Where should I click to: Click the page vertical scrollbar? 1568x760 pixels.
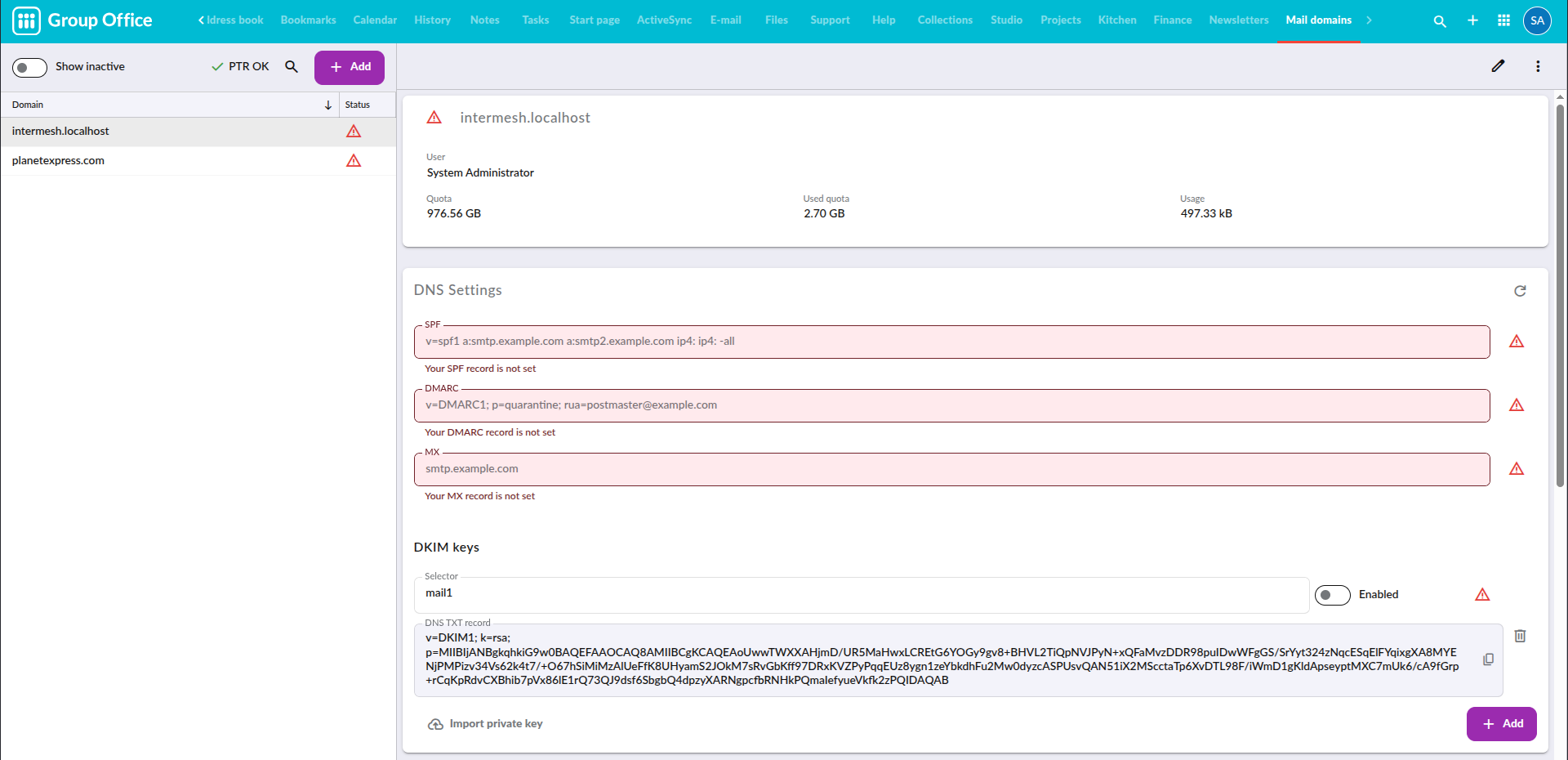pyautogui.click(x=1560, y=294)
